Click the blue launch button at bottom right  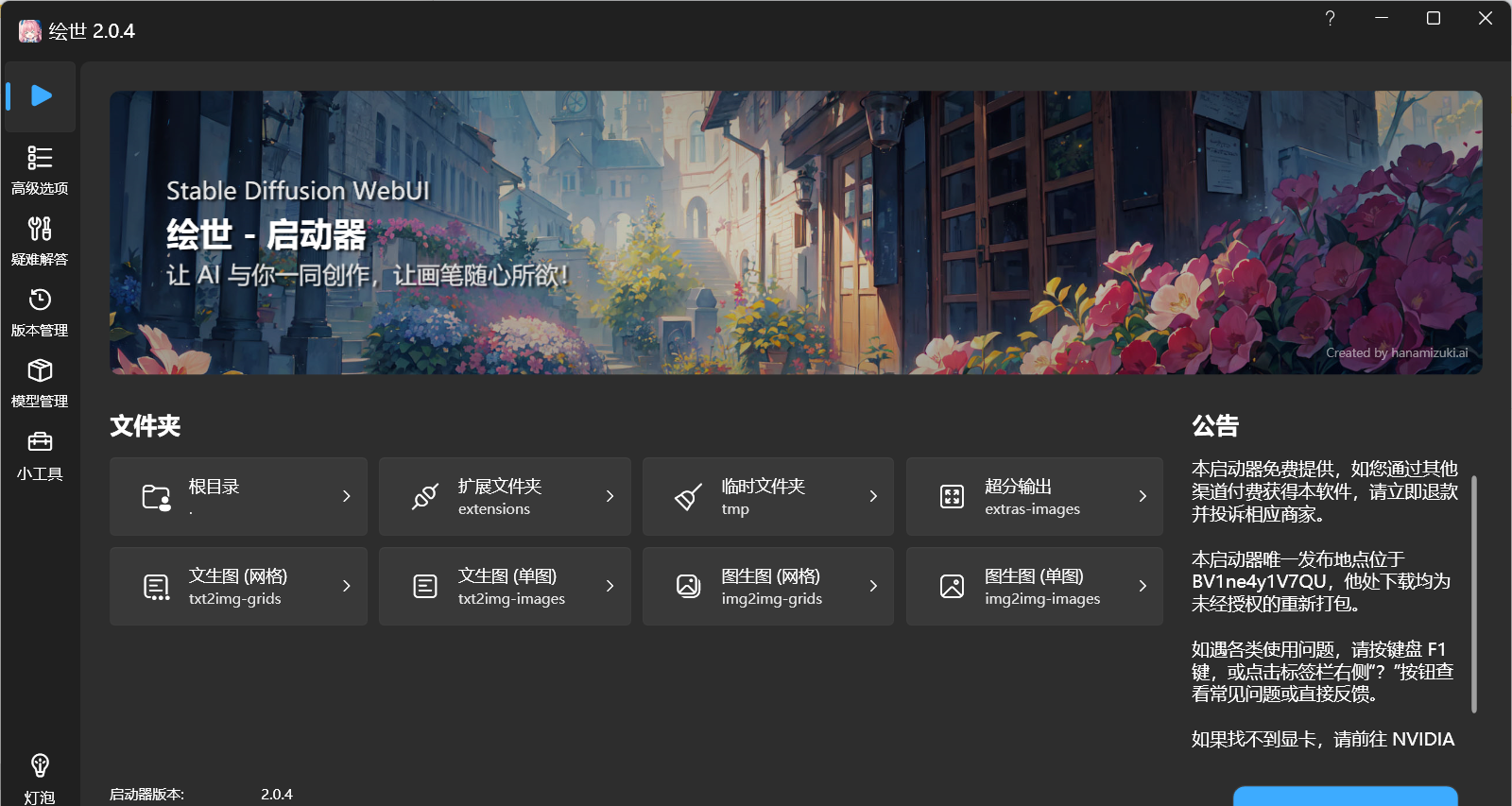tap(1345, 797)
